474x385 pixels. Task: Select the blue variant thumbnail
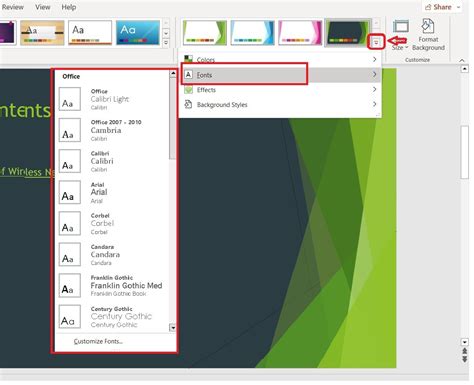coord(252,32)
